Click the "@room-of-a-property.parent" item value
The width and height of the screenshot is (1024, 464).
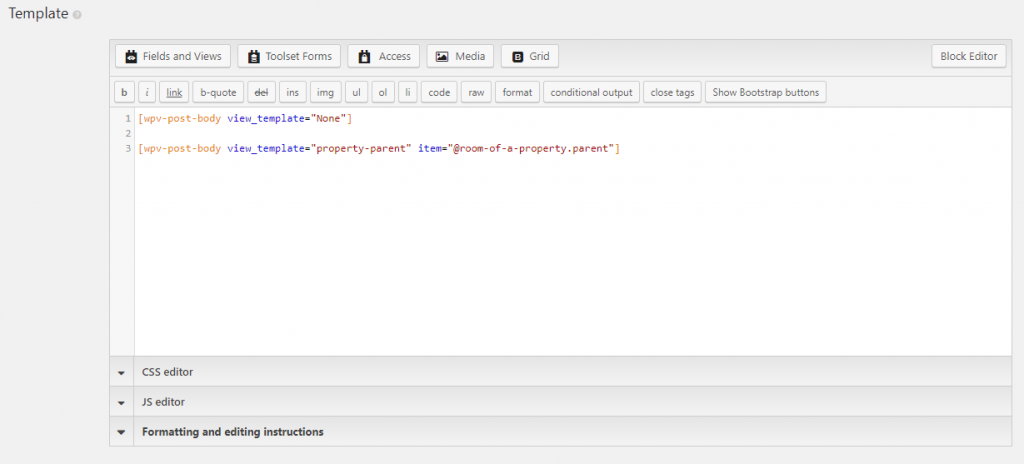click(x=531, y=148)
